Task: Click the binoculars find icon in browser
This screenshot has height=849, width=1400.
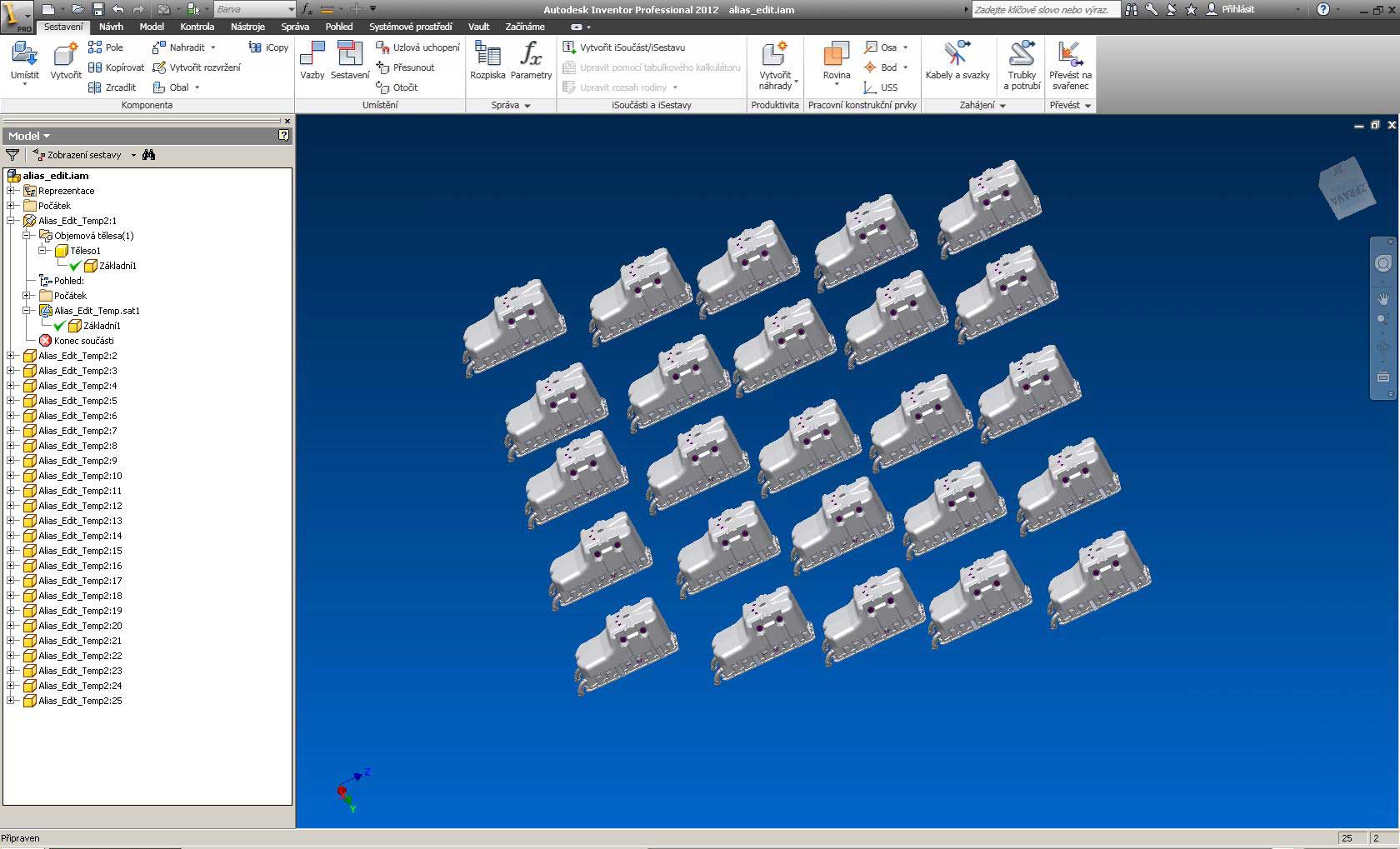Action: pos(149,155)
